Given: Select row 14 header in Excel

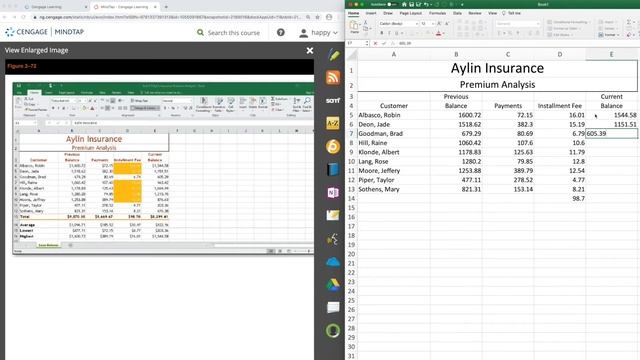Looking at the screenshot, I should pyautogui.click(x=351, y=198).
